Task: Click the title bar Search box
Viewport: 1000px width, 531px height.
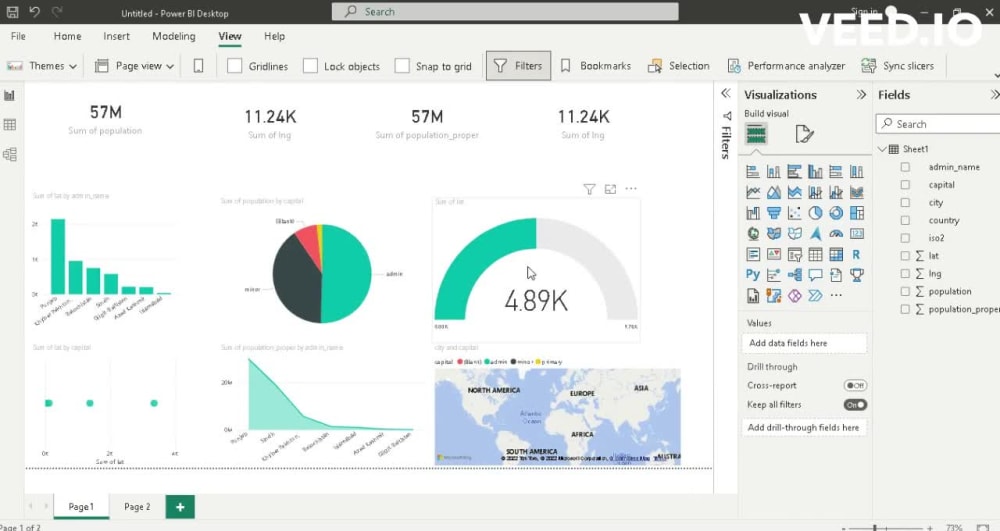Action: click(505, 11)
